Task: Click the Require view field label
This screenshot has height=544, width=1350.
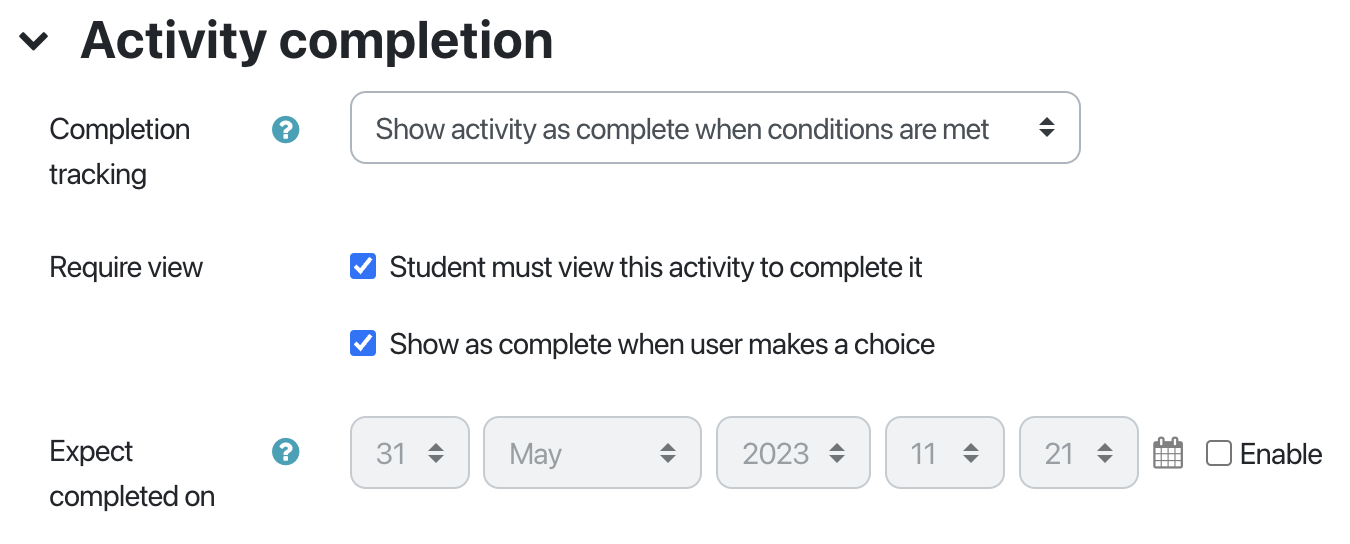Action: point(126,268)
